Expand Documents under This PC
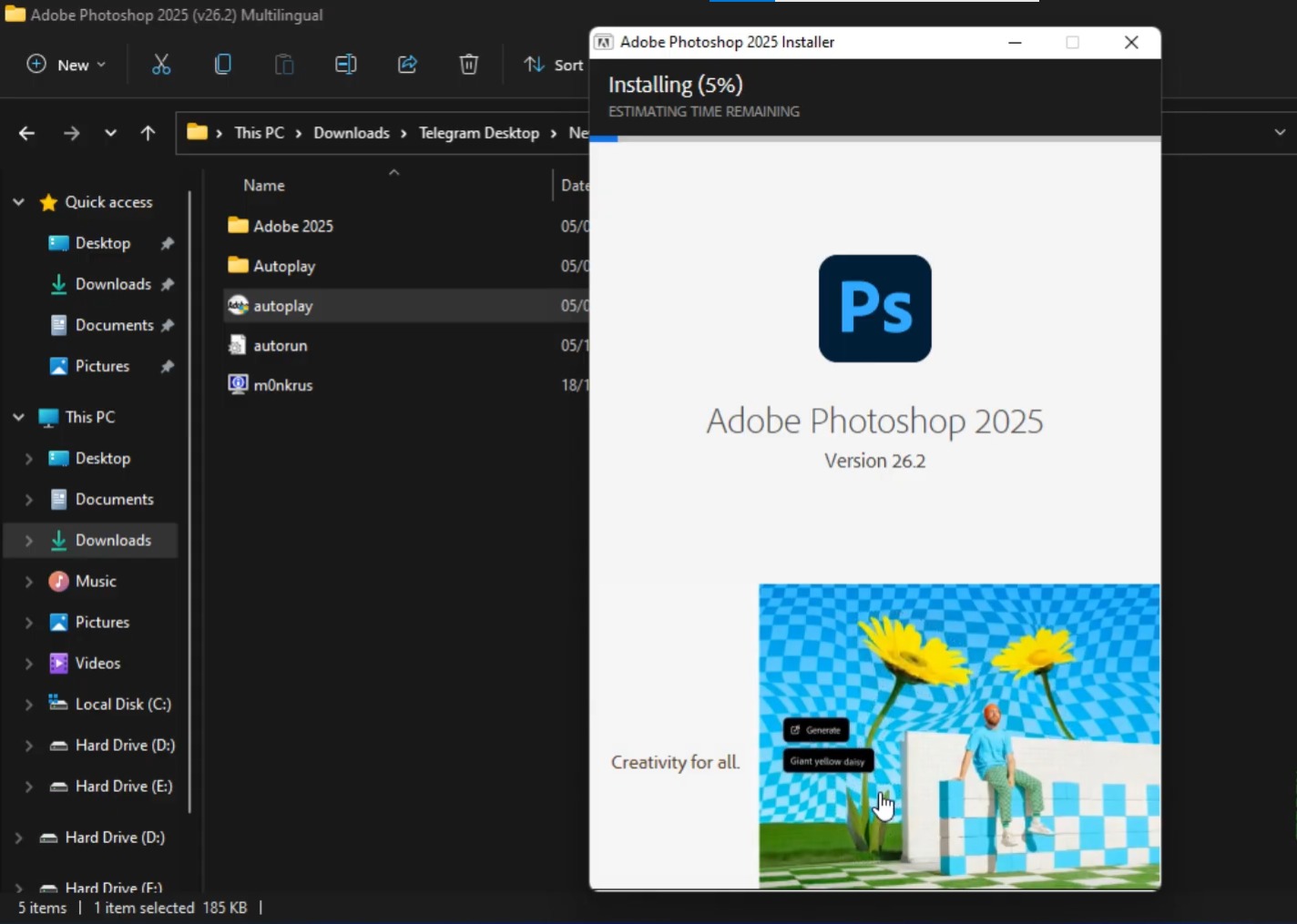The width and height of the screenshot is (1297, 924). click(x=29, y=500)
